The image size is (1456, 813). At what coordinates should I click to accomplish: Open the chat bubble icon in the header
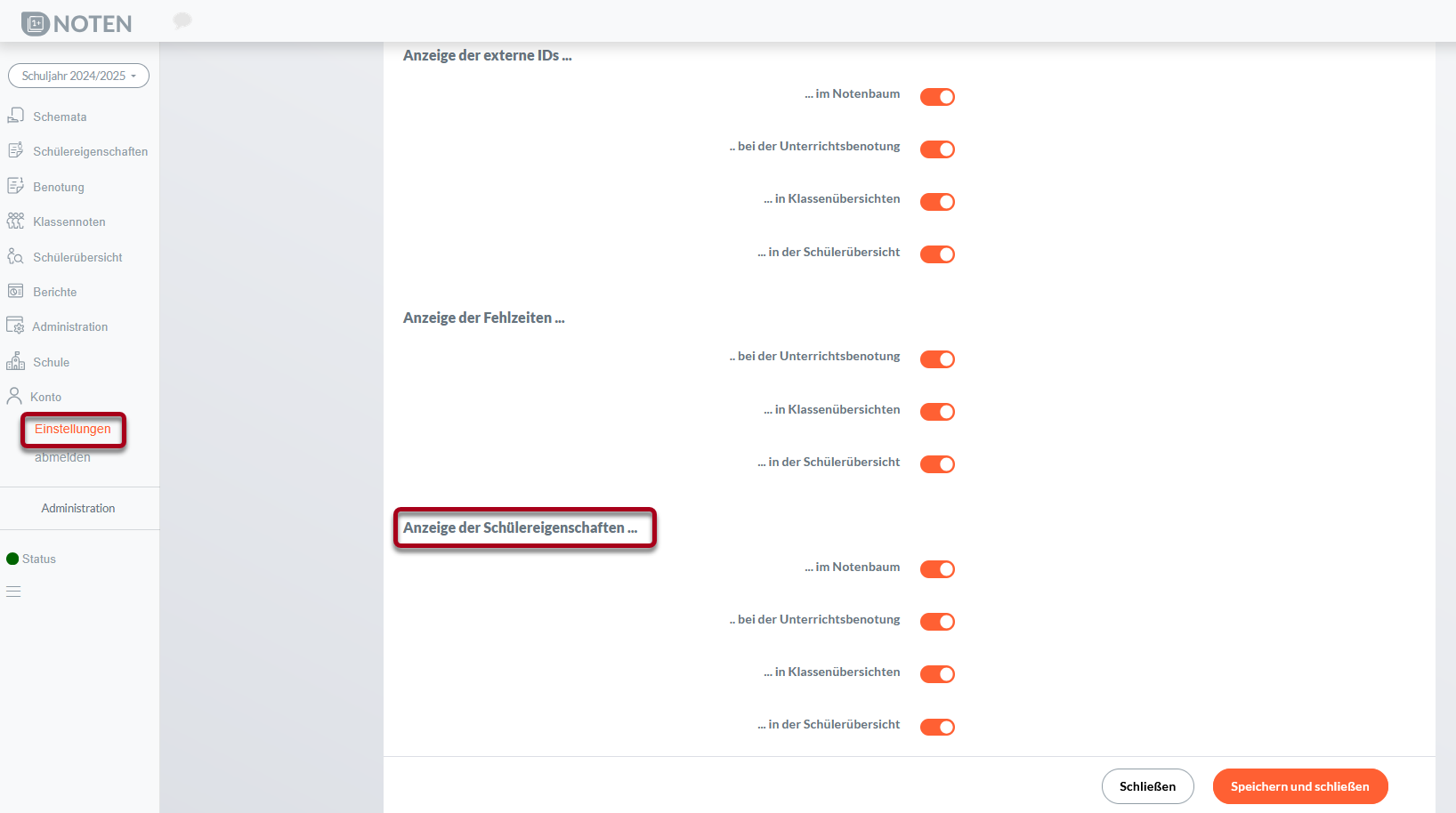(x=182, y=20)
